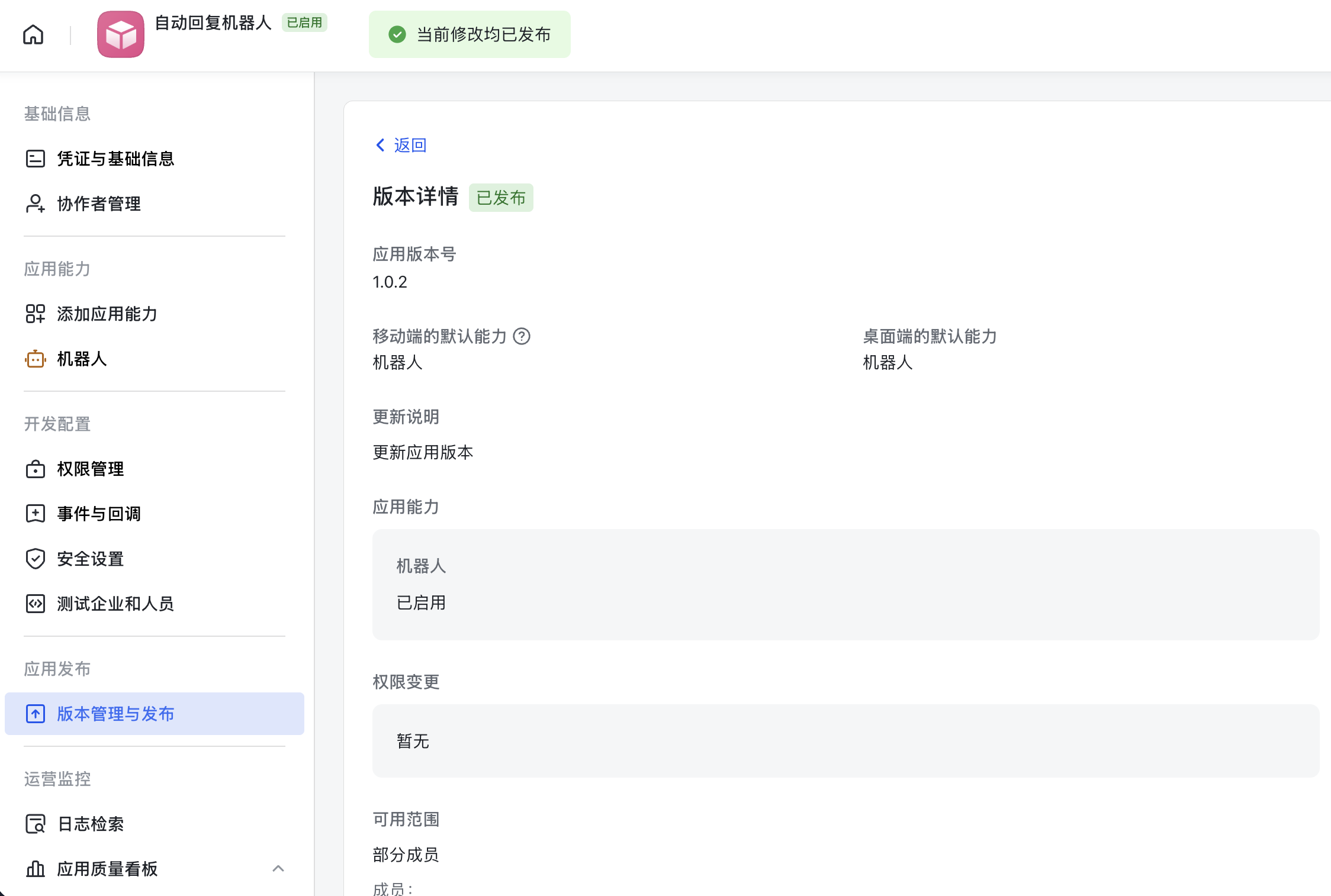Open 应用质量看板 in sidebar
Image resolution: width=1331 pixels, height=896 pixels.
[155, 869]
